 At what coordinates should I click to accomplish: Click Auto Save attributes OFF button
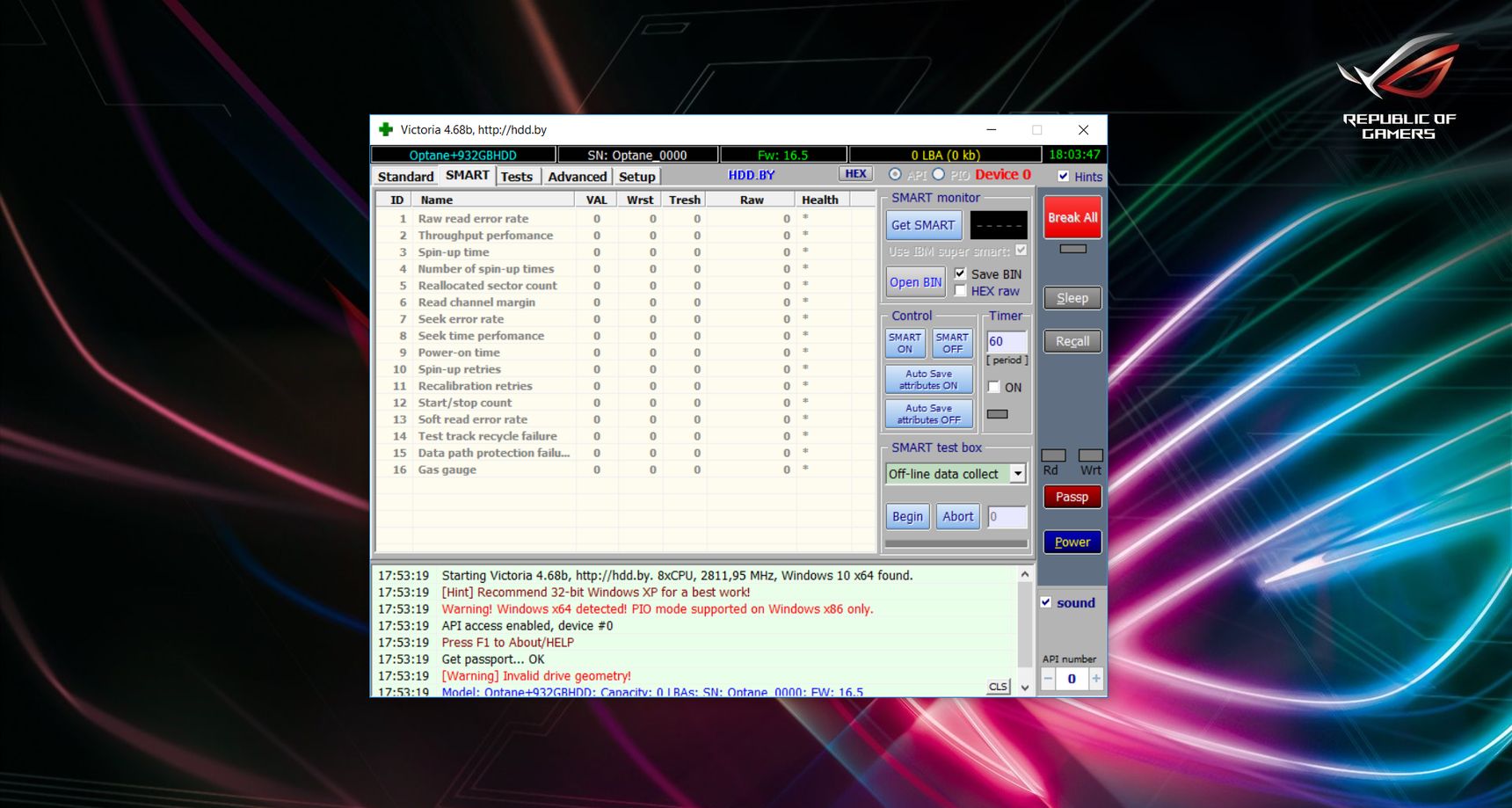click(928, 413)
